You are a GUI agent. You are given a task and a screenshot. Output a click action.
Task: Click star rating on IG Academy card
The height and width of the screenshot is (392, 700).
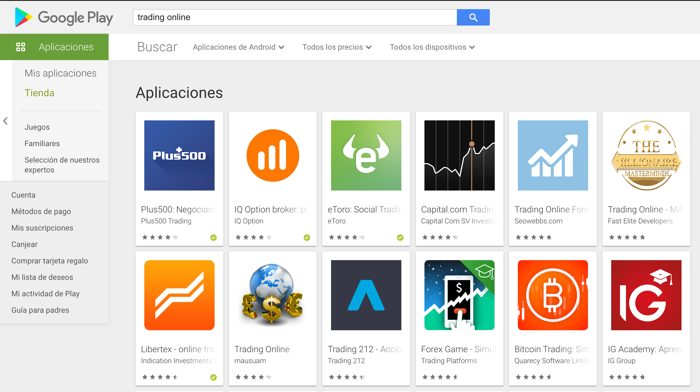click(x=627, y=377)
